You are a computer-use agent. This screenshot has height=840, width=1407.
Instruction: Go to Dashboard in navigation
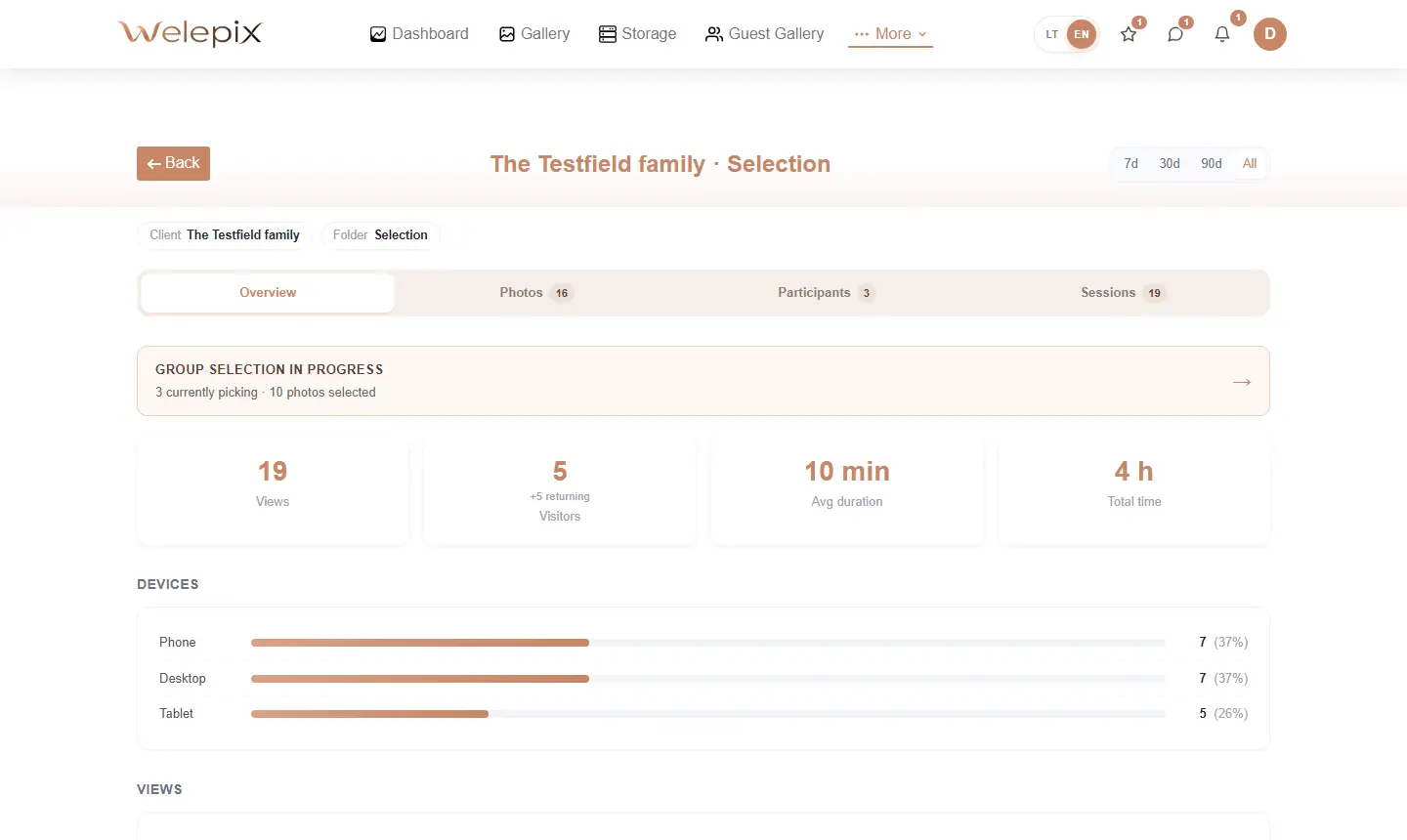(419, 34)
